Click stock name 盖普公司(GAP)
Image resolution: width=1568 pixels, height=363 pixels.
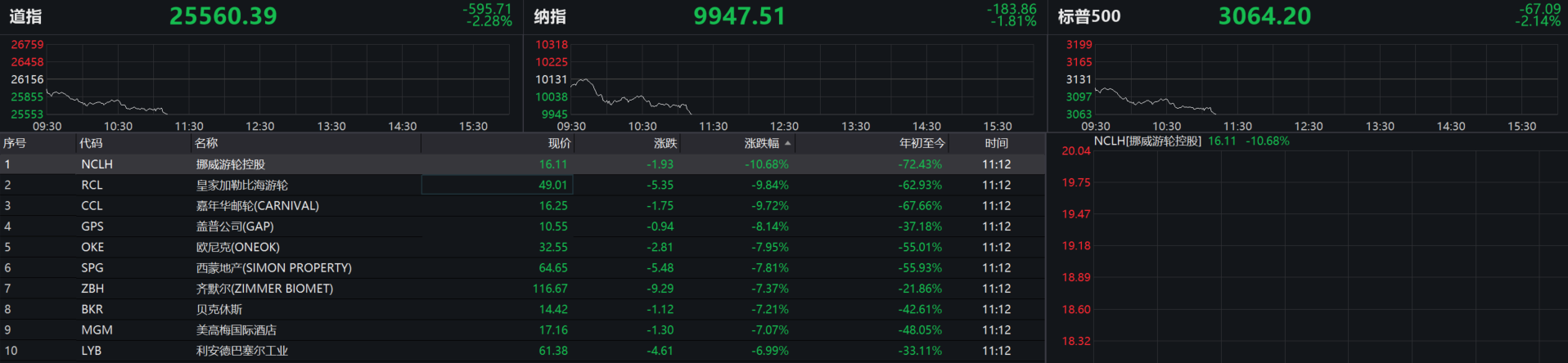point(235,226)
